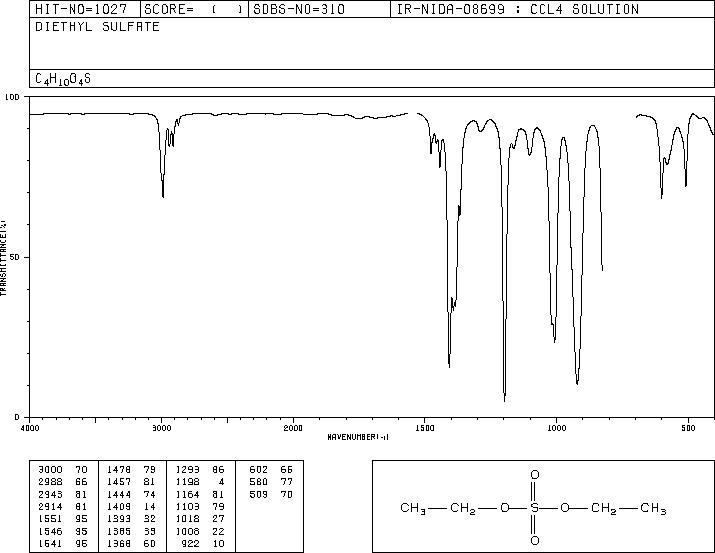Click the SDBS-NO=310 header text
The width and height of the screenshot is (715, 553).
pyautogui.click(x=299, y=9)
